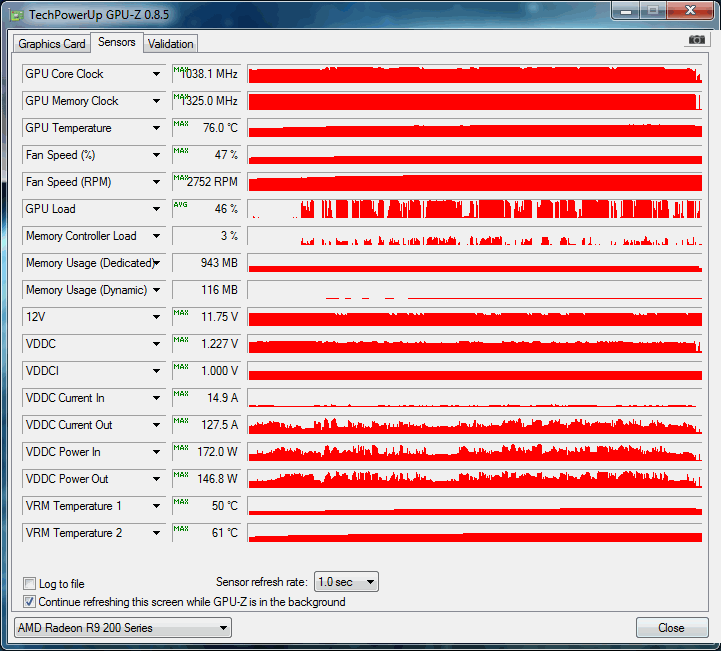Open the Memory Usage (Dedicated) dropdown
The image size is (721, 651).
(156, 263)
